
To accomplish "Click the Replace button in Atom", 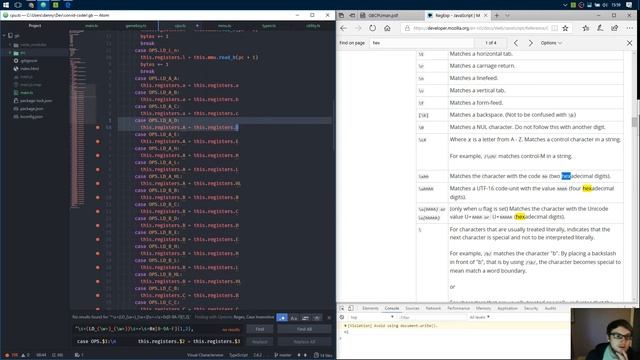I will point(260,342).
